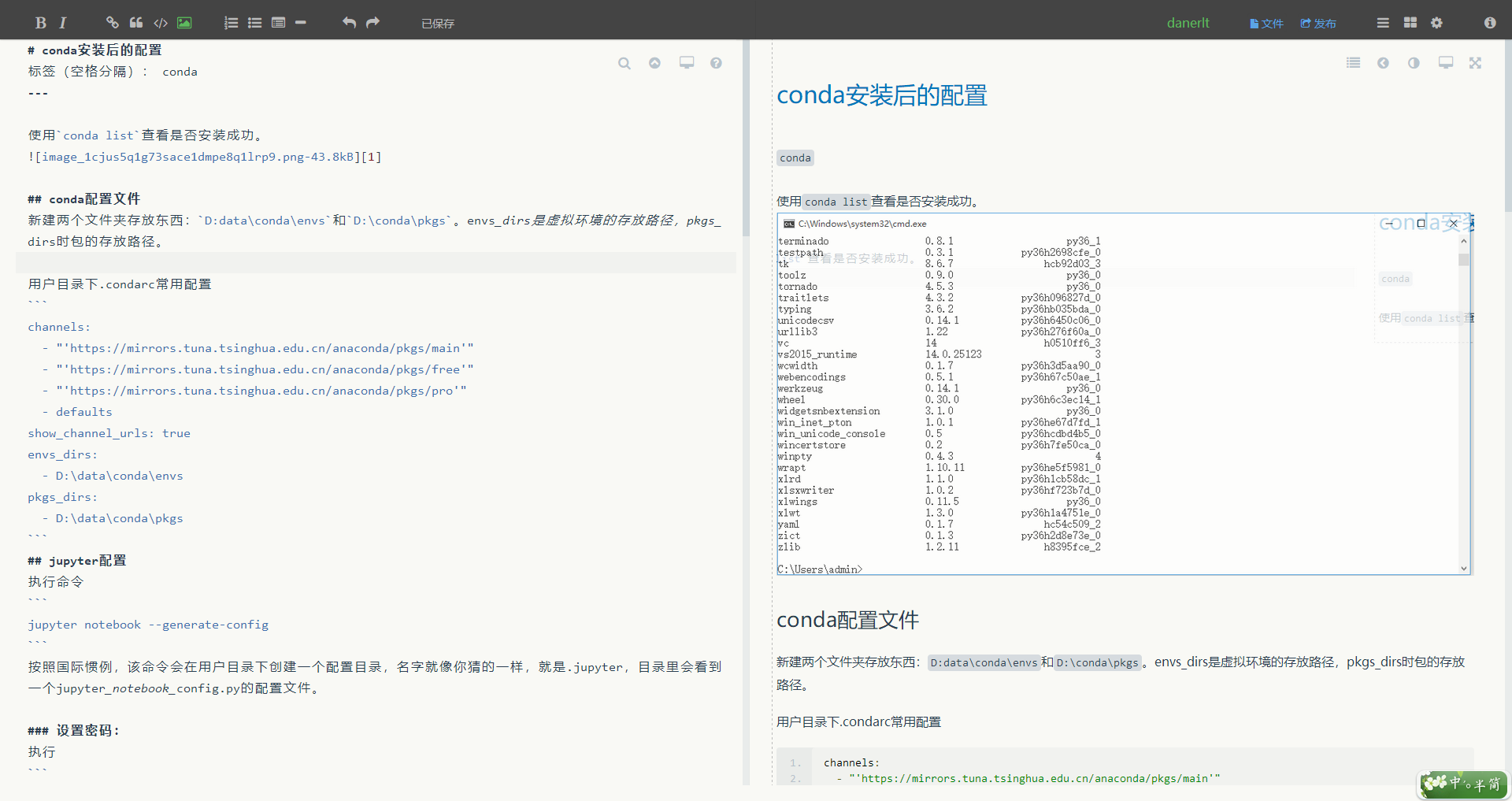Click the '- defaults' line in the editor
Screen dimensions: 1512x801
[77, 412]
